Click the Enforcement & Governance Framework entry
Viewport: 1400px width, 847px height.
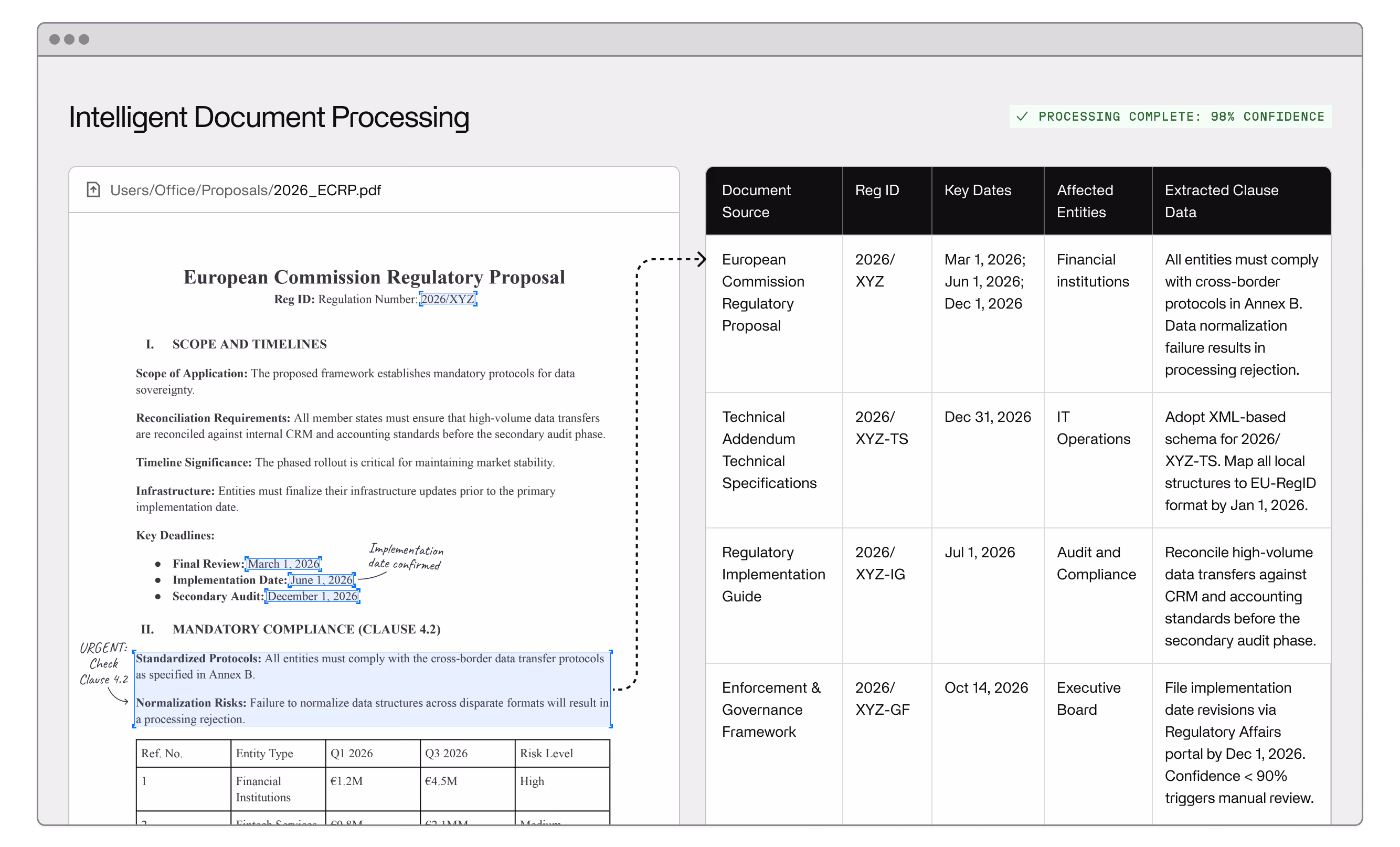click(770, 710)
